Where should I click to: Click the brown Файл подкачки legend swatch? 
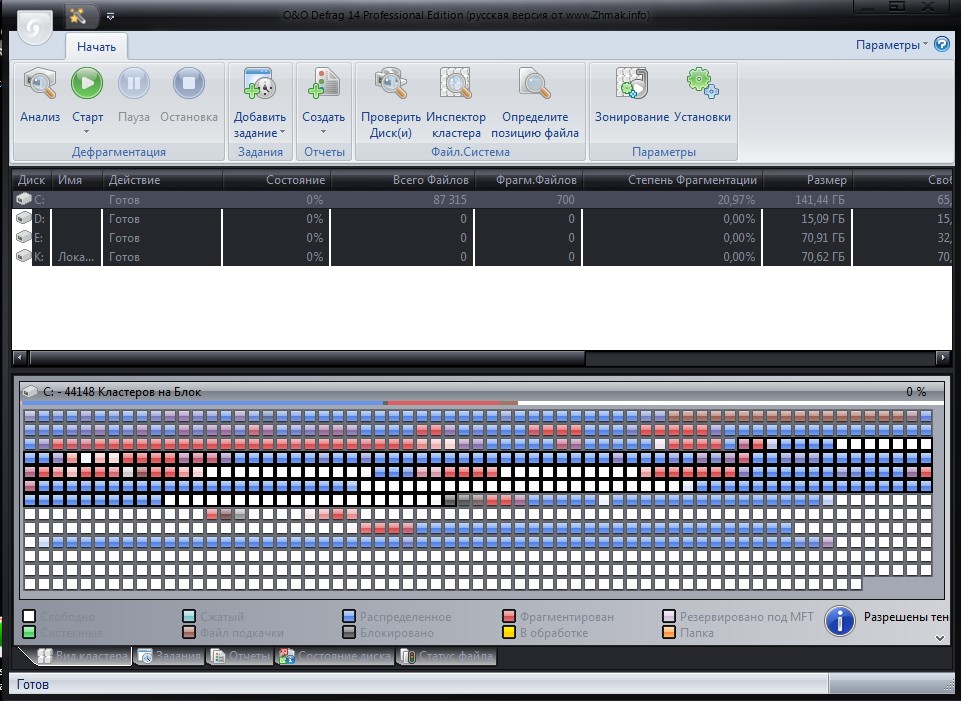tap(189, 632)
